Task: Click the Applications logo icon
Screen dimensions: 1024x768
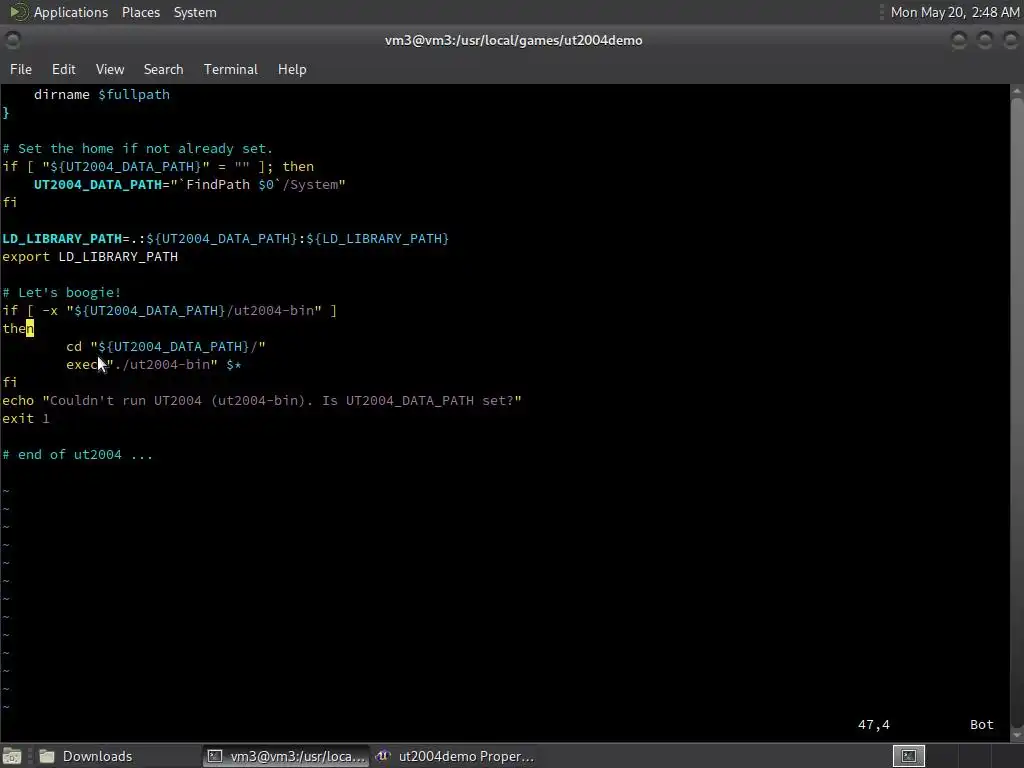Action: click(x=18, y=12)
